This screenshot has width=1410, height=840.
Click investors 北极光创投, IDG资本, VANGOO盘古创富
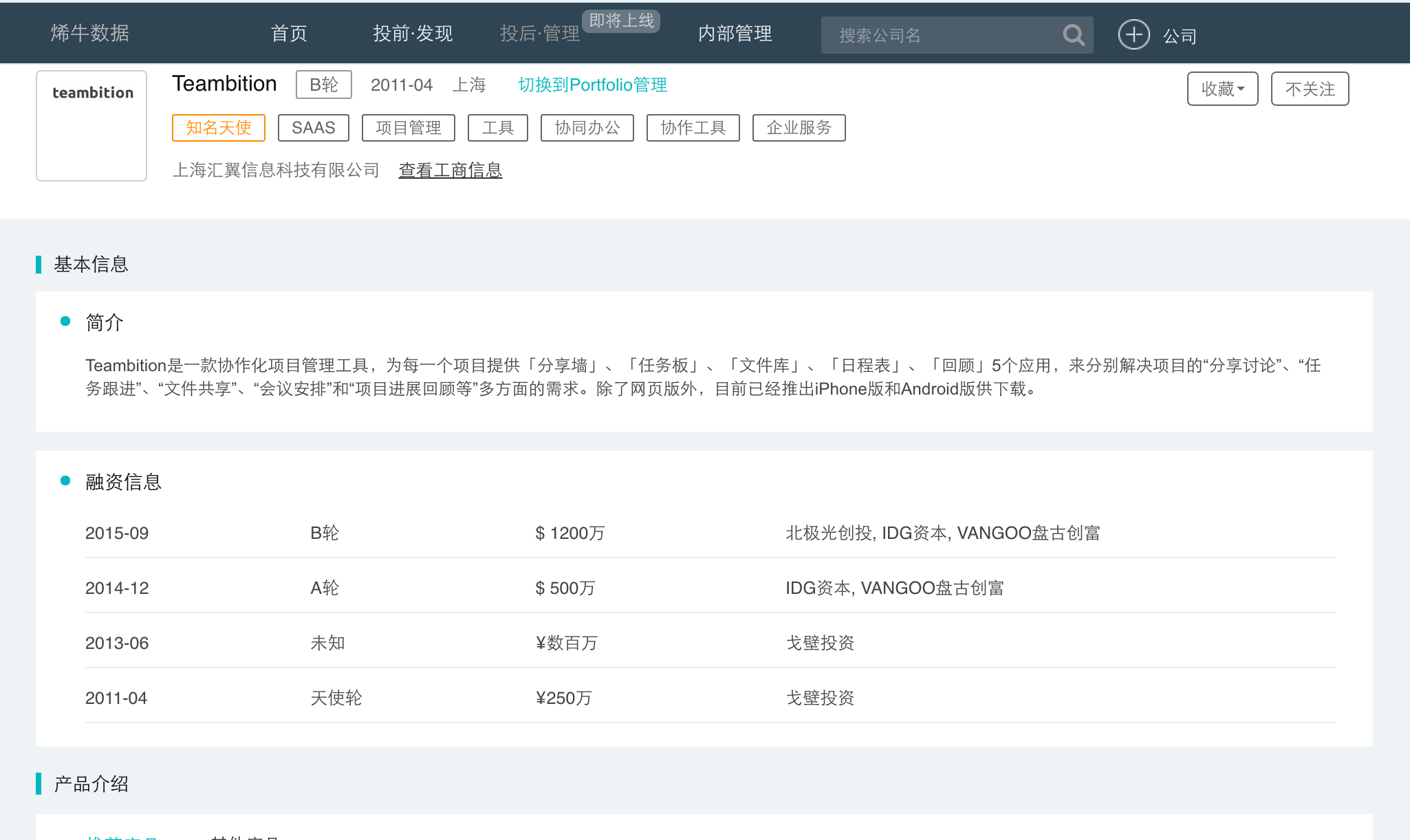click(943, 533)
